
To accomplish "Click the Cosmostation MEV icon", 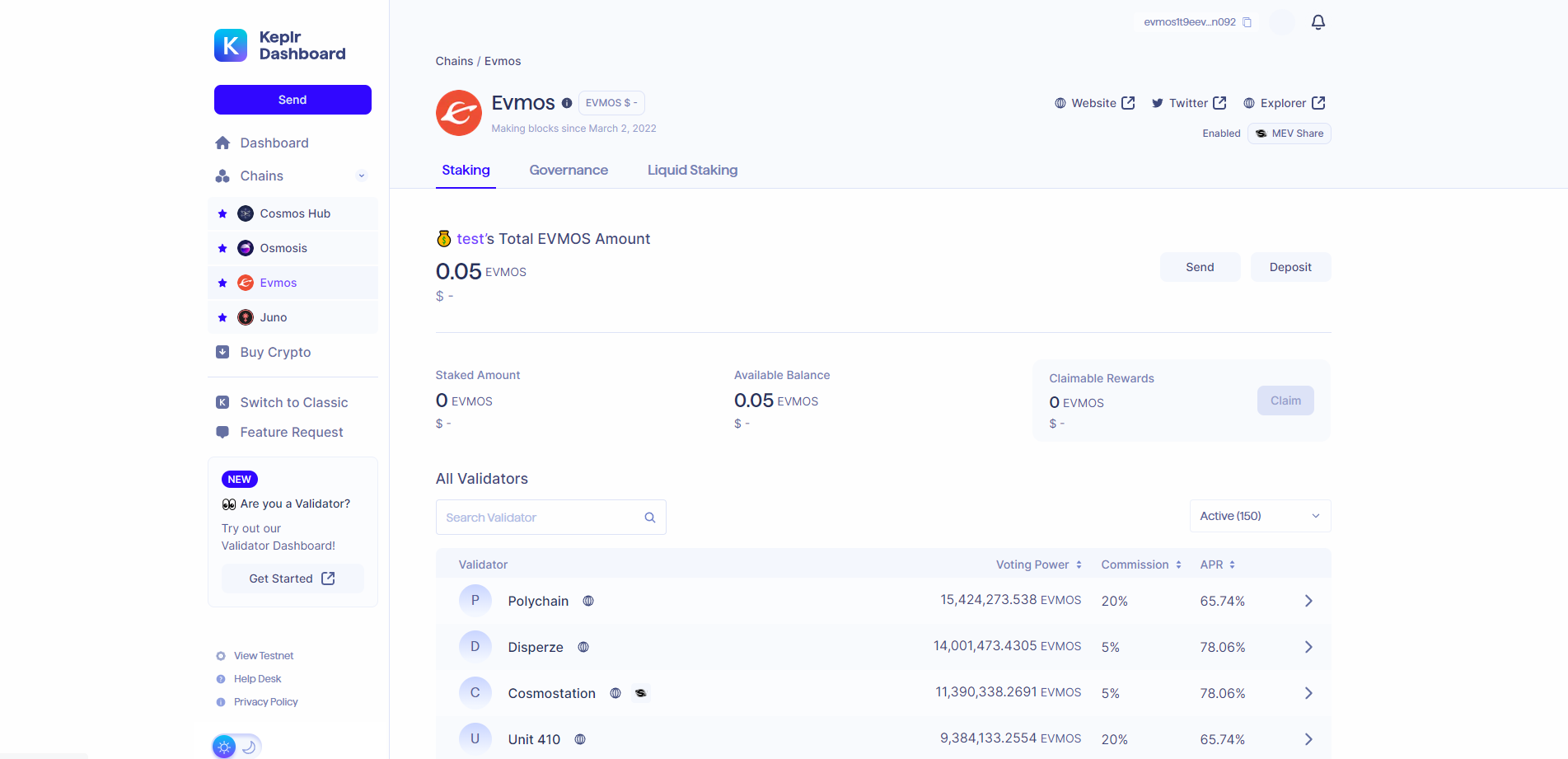I will 640,693.
